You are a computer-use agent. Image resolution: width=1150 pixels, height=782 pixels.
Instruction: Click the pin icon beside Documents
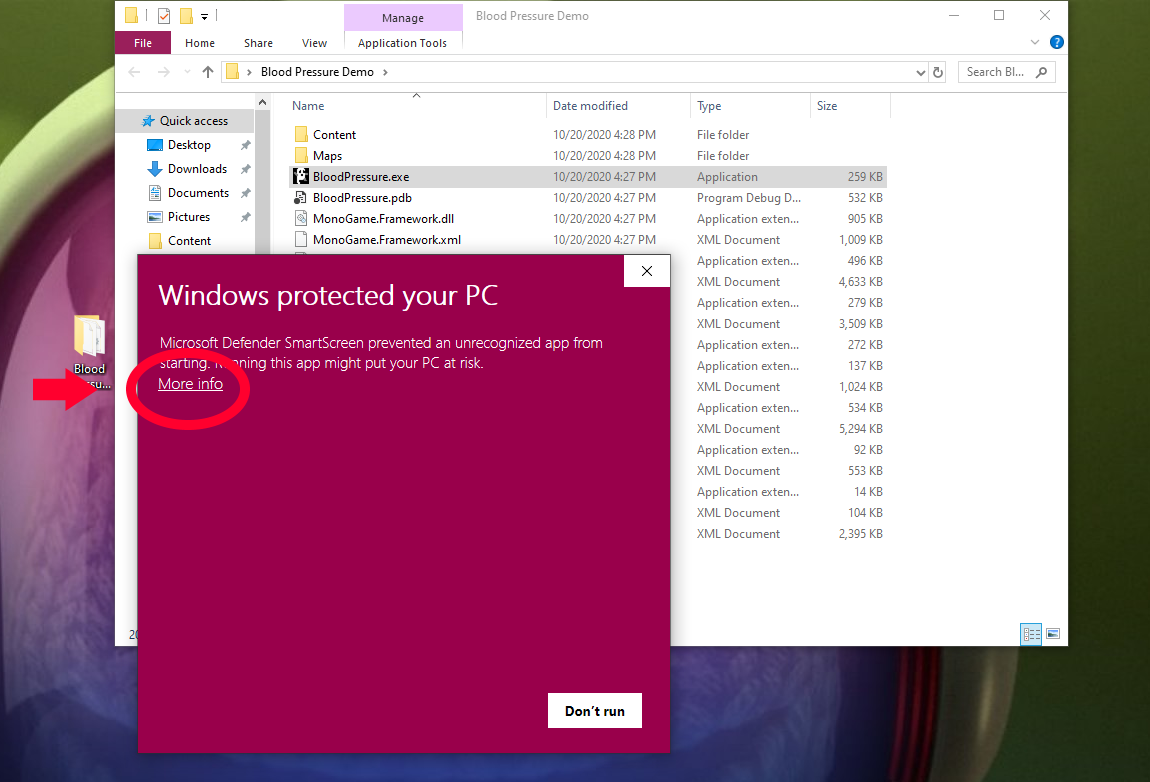(x=246, y=193)
